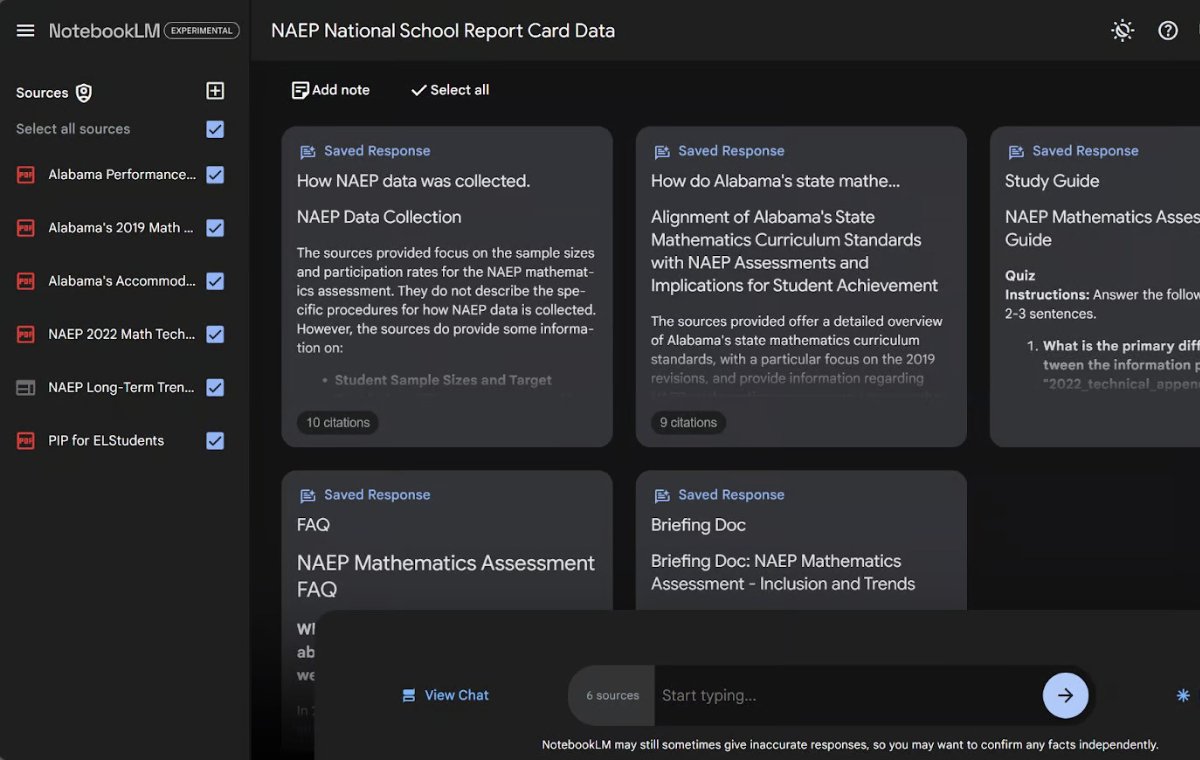Uncheck Alabama's 2019 Math source
Viewport: 1200px width, 760px height.
215,227
